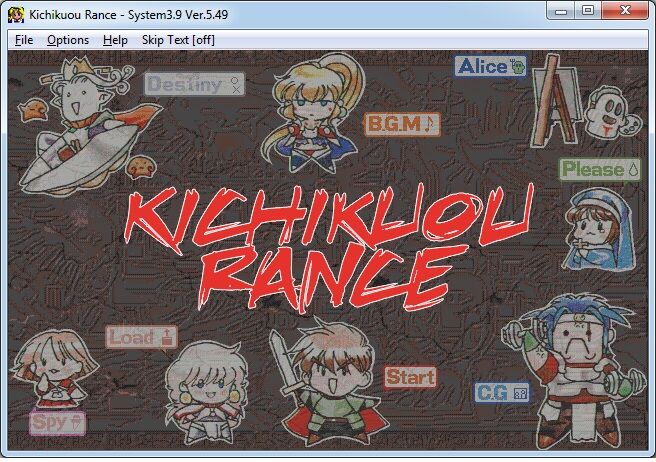
Task: Minimize the Kichikuou Rance window
Action: click(561, 10)
